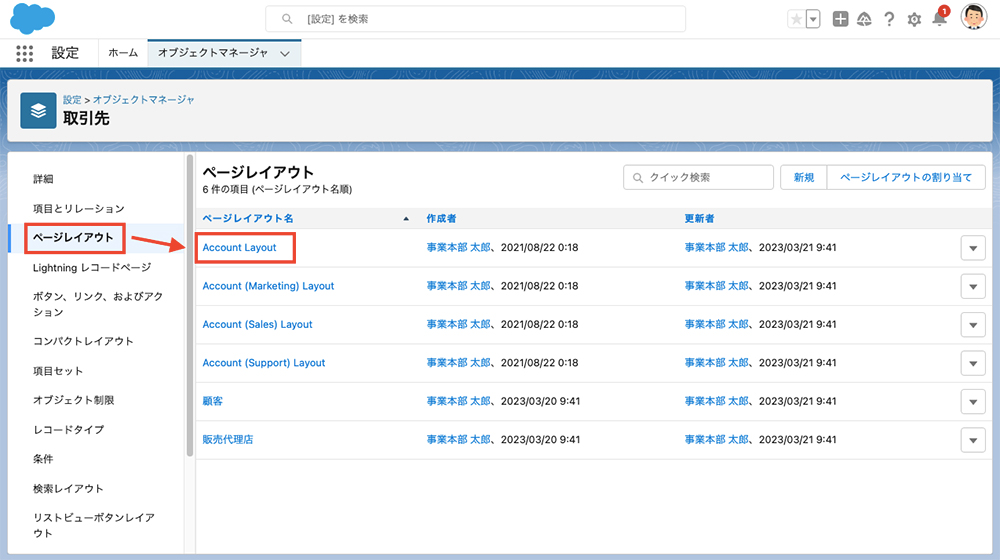This screenshot has height=560, width=1000.
Task: Open the user profile avatar
Action: (x=973, y=17)
